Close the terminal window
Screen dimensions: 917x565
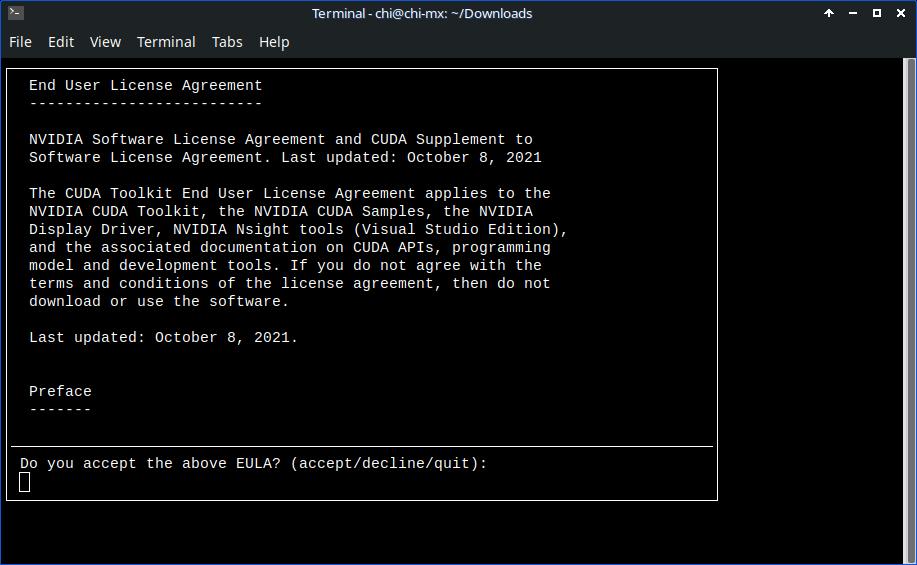[x=901, y=13]
